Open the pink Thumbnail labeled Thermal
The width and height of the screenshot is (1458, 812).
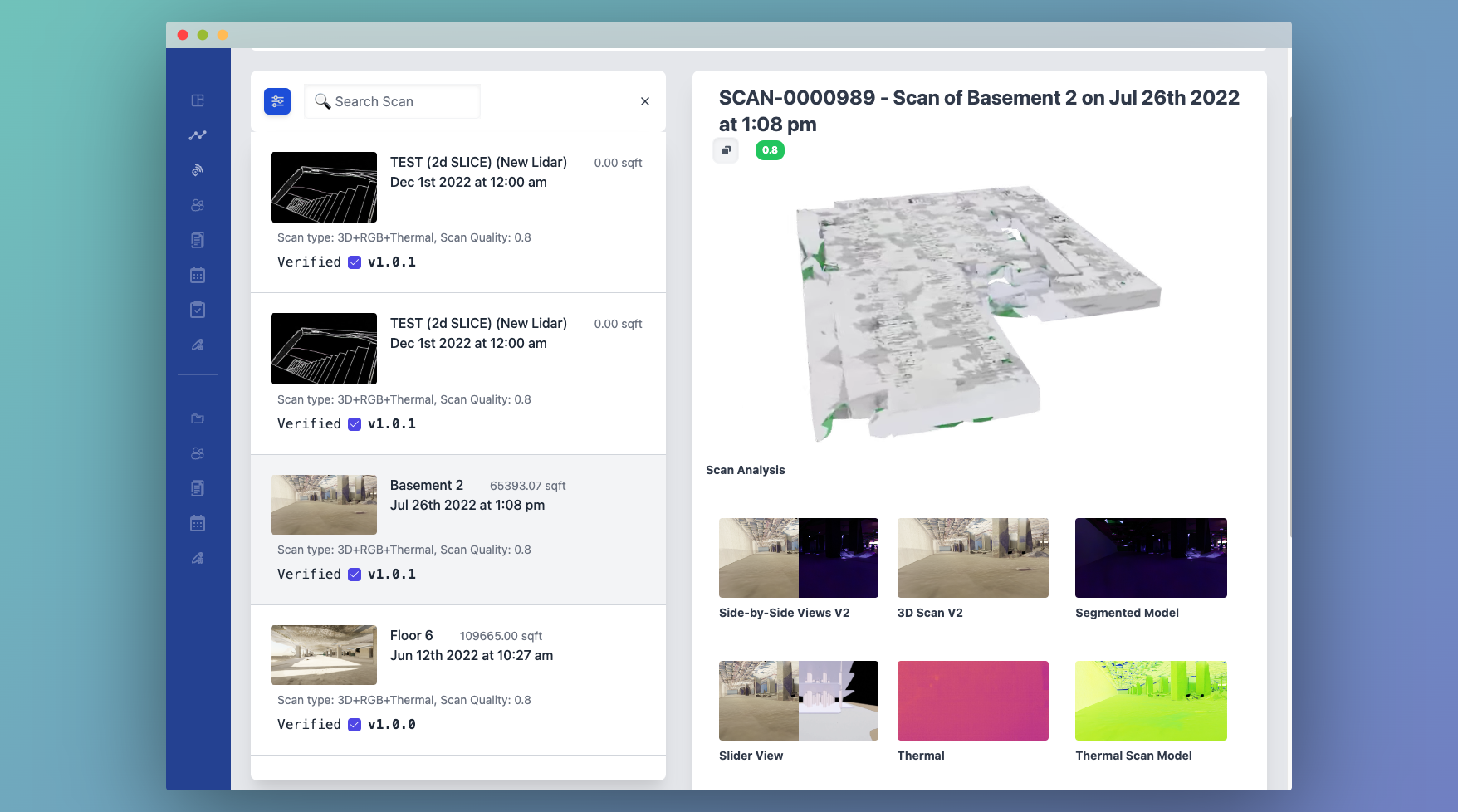coord(973,701)
